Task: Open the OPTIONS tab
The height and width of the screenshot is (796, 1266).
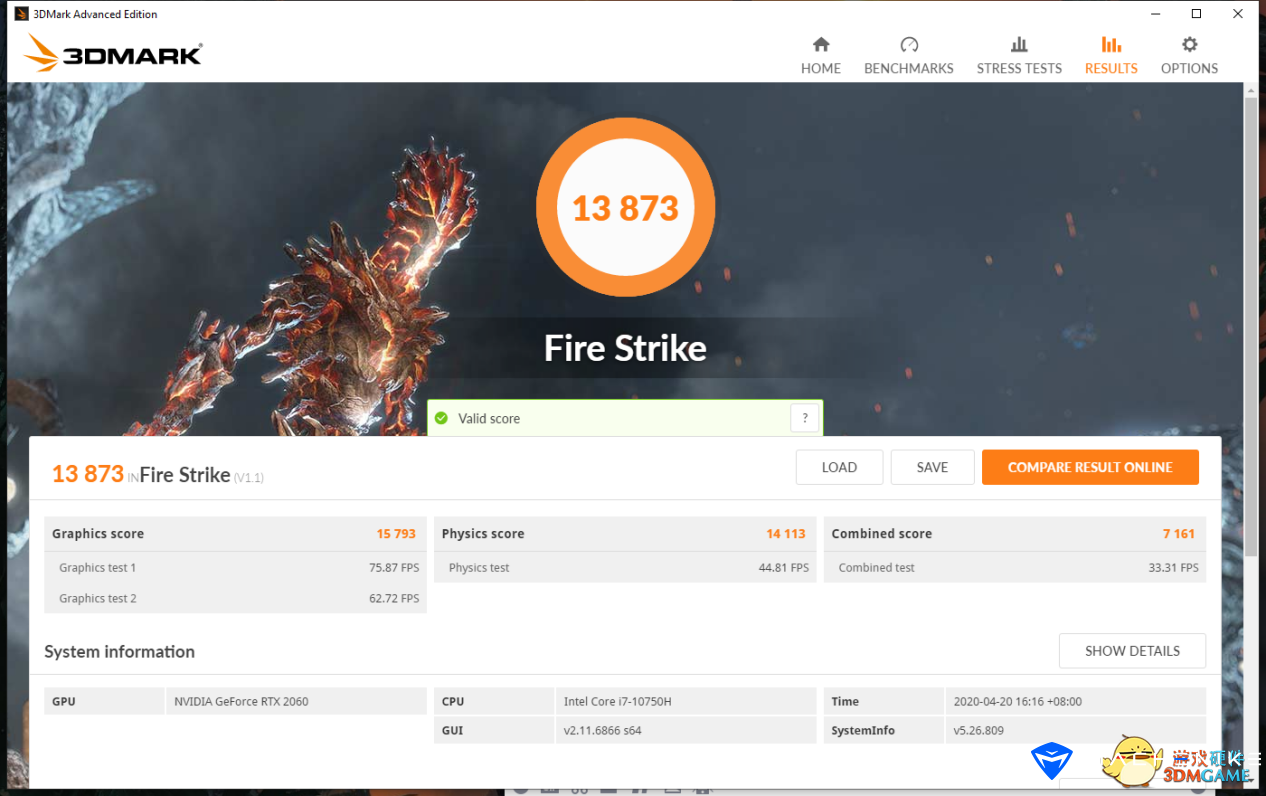Action: (1189, 56)
